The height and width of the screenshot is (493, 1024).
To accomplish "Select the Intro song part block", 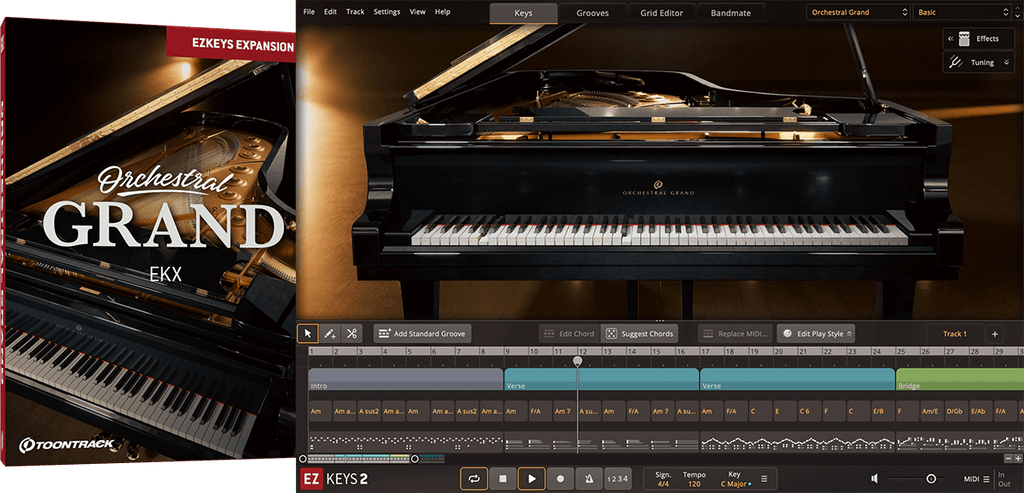I will (406, 379).
